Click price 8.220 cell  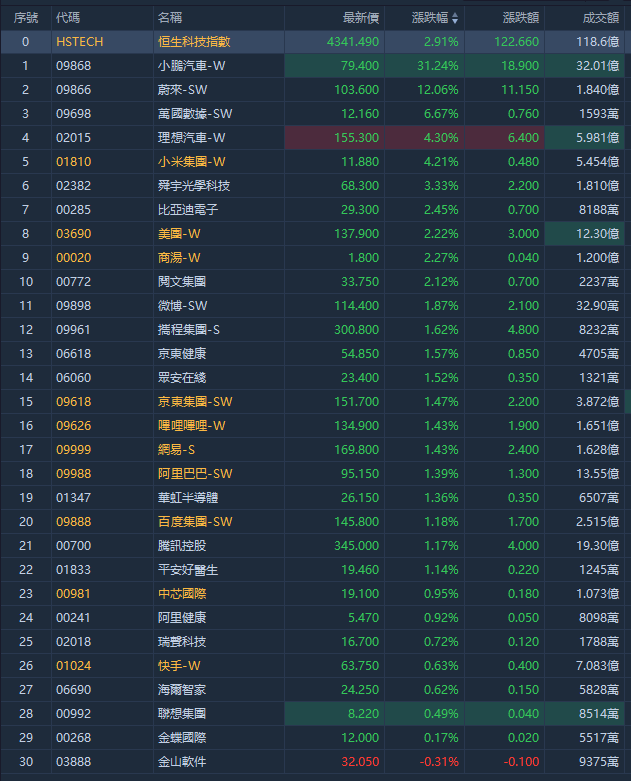point(334,713)
